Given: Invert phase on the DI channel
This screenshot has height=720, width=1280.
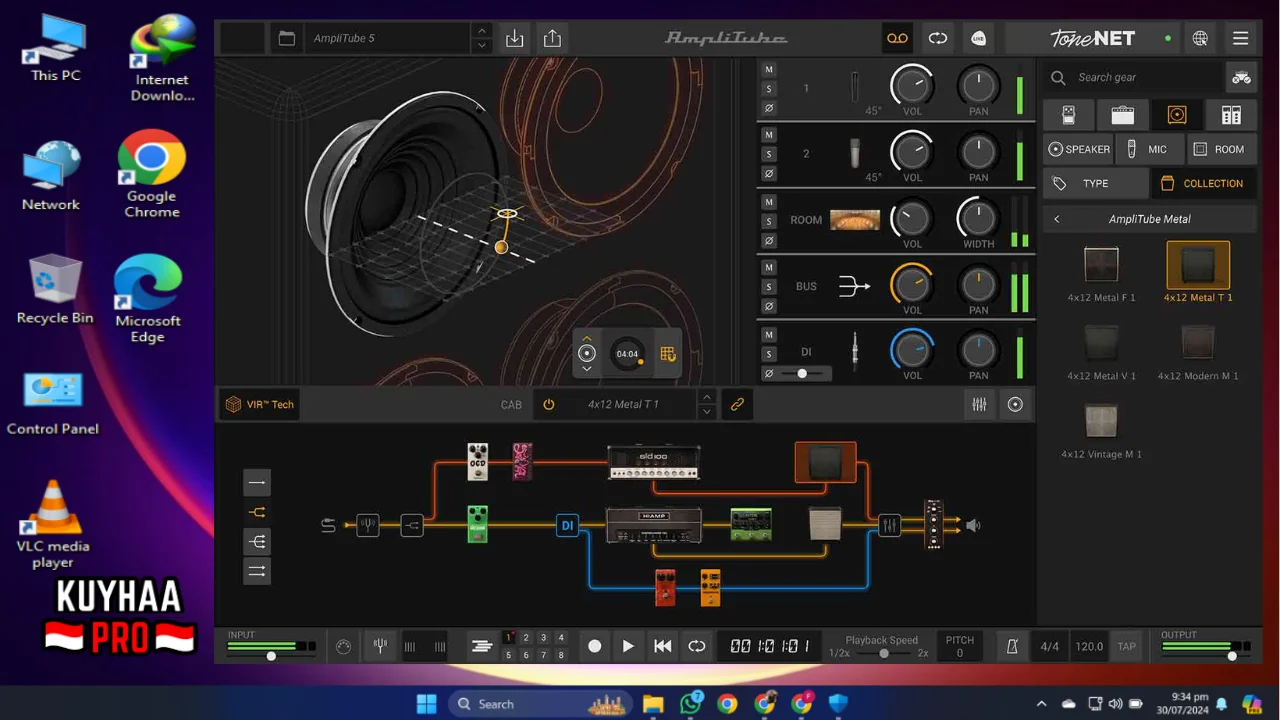Looking at the screenshot, I should coord(769,373).
